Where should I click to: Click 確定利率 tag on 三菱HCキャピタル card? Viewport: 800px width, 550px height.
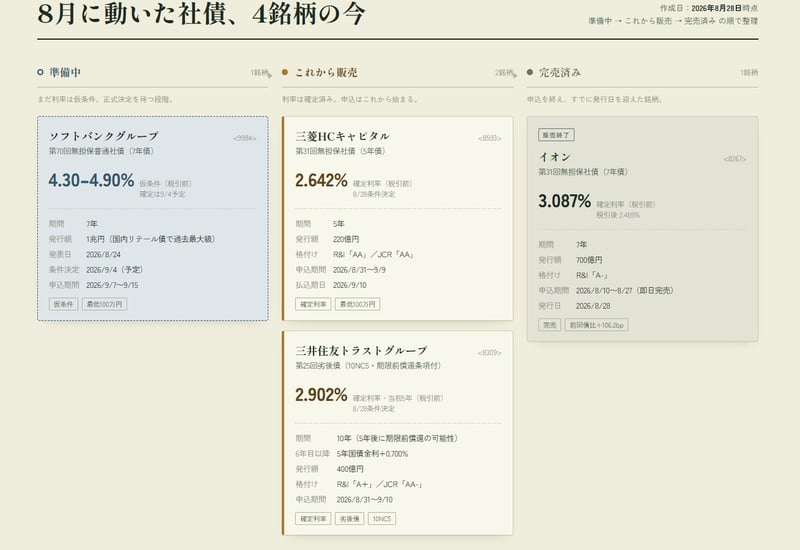pyautogui.click(x=313, y=304)
